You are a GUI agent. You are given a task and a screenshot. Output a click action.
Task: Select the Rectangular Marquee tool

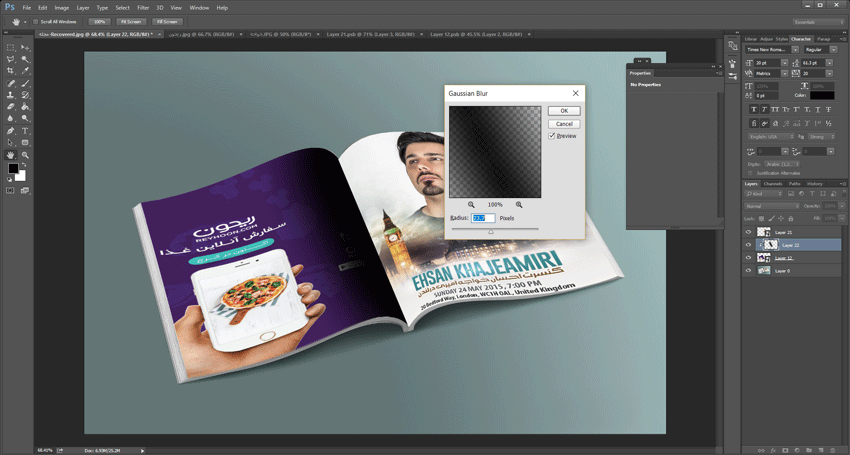pyautogui.click(x=10, y=48)
